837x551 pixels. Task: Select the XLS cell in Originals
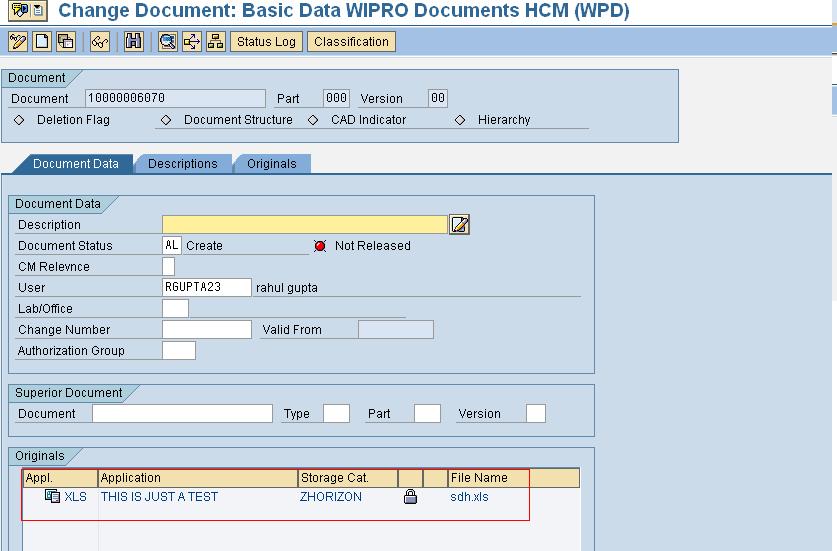75,497
